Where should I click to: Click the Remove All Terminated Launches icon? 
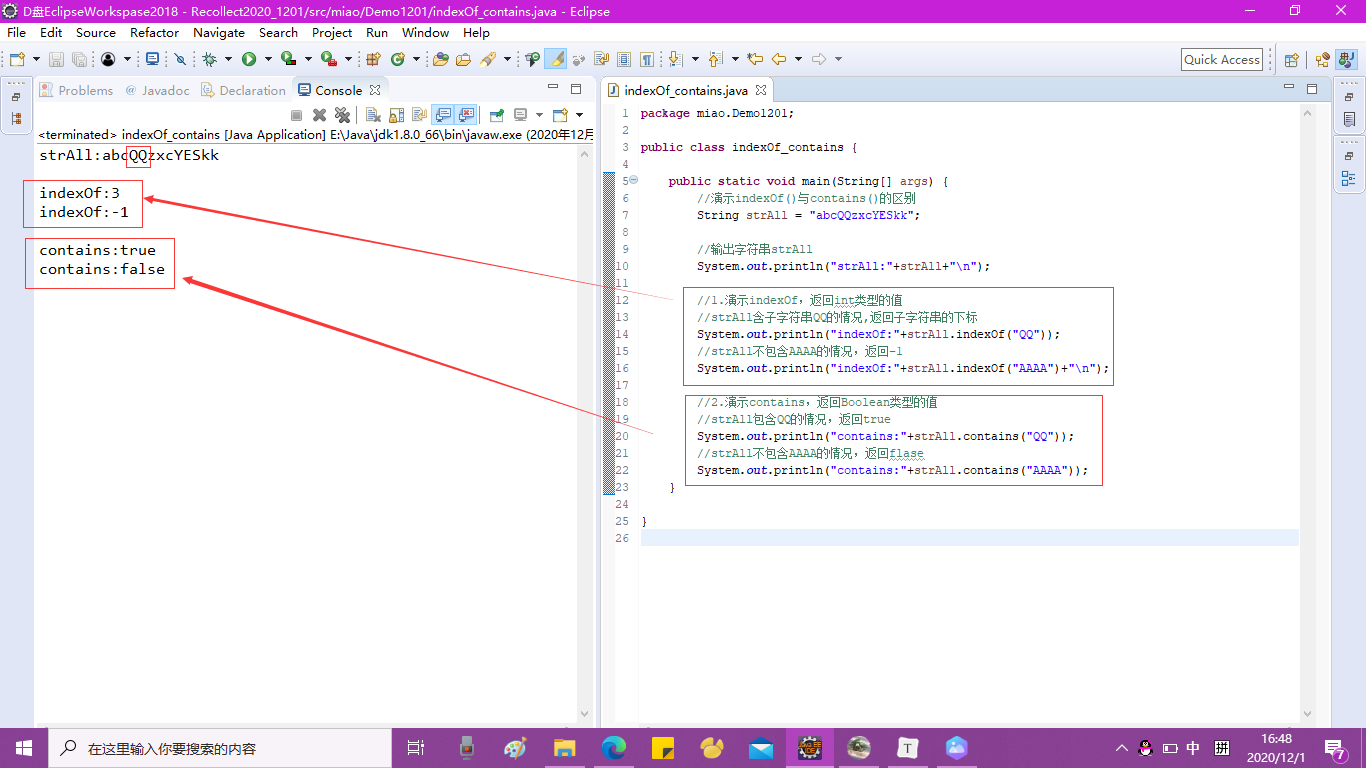pos(343,114)
